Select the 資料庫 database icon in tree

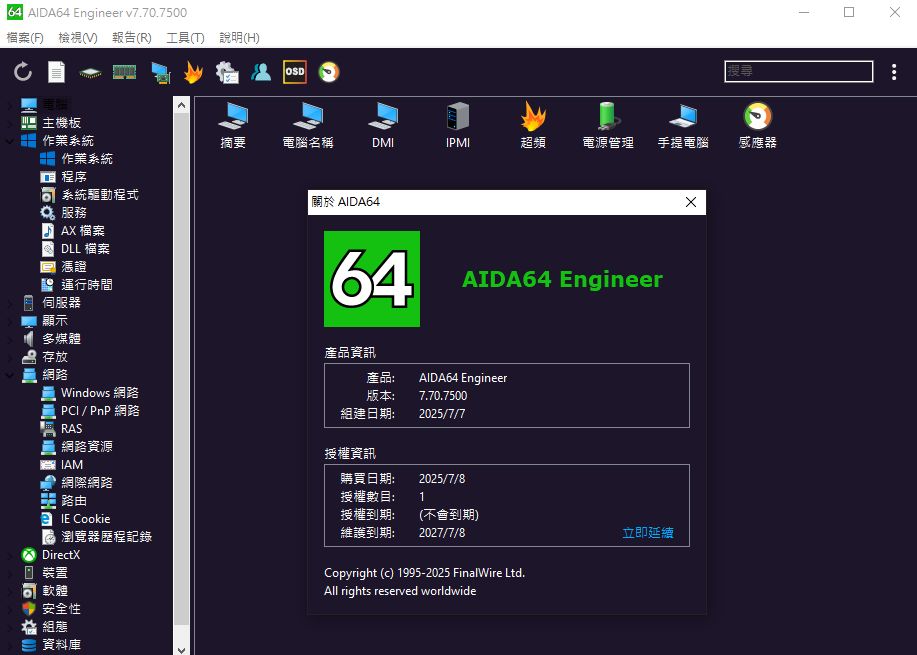29,645
